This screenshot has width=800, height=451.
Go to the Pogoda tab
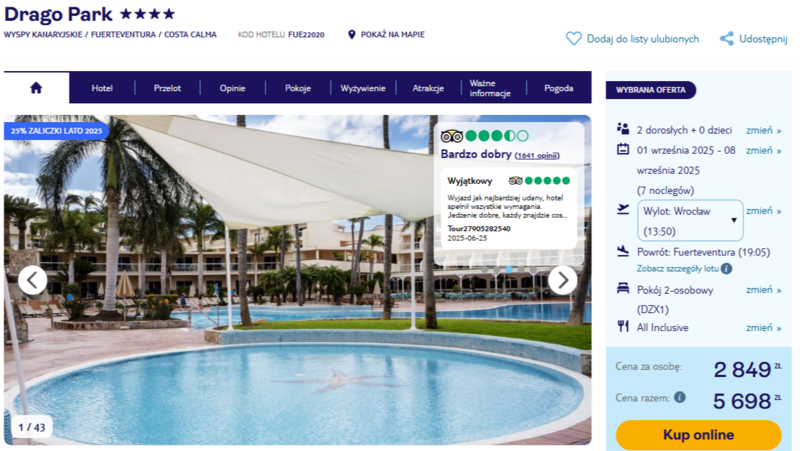tap(559, 88)
